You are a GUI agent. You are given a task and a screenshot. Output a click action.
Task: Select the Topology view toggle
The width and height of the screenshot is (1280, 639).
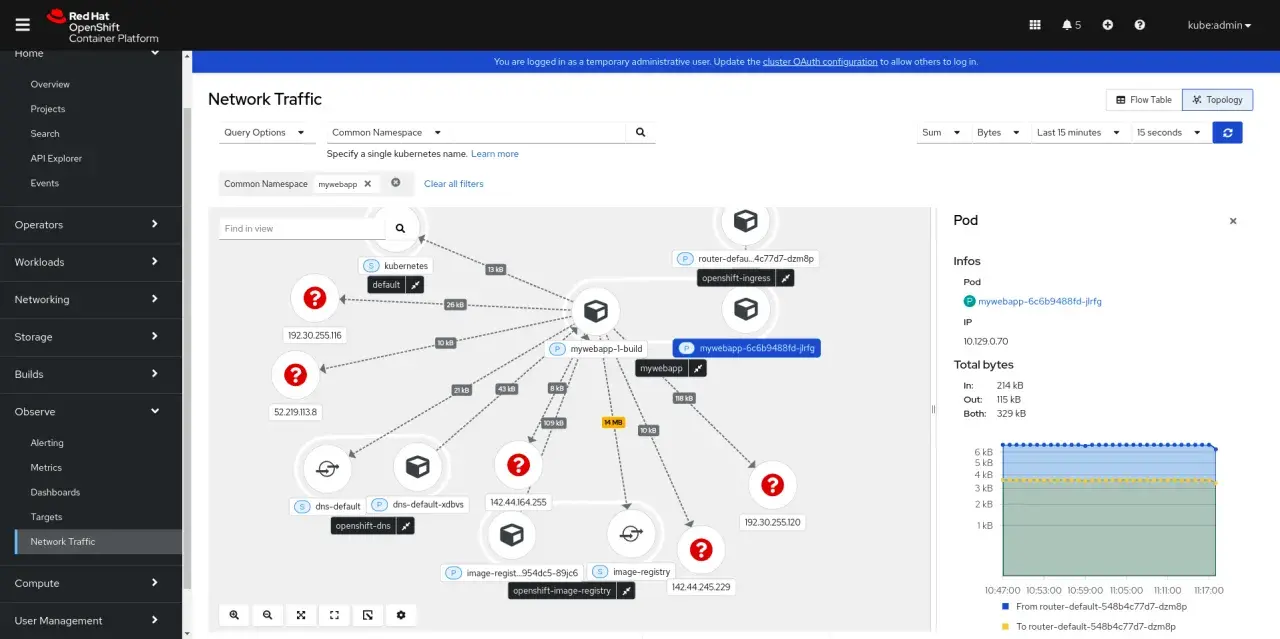[1217, 100]
